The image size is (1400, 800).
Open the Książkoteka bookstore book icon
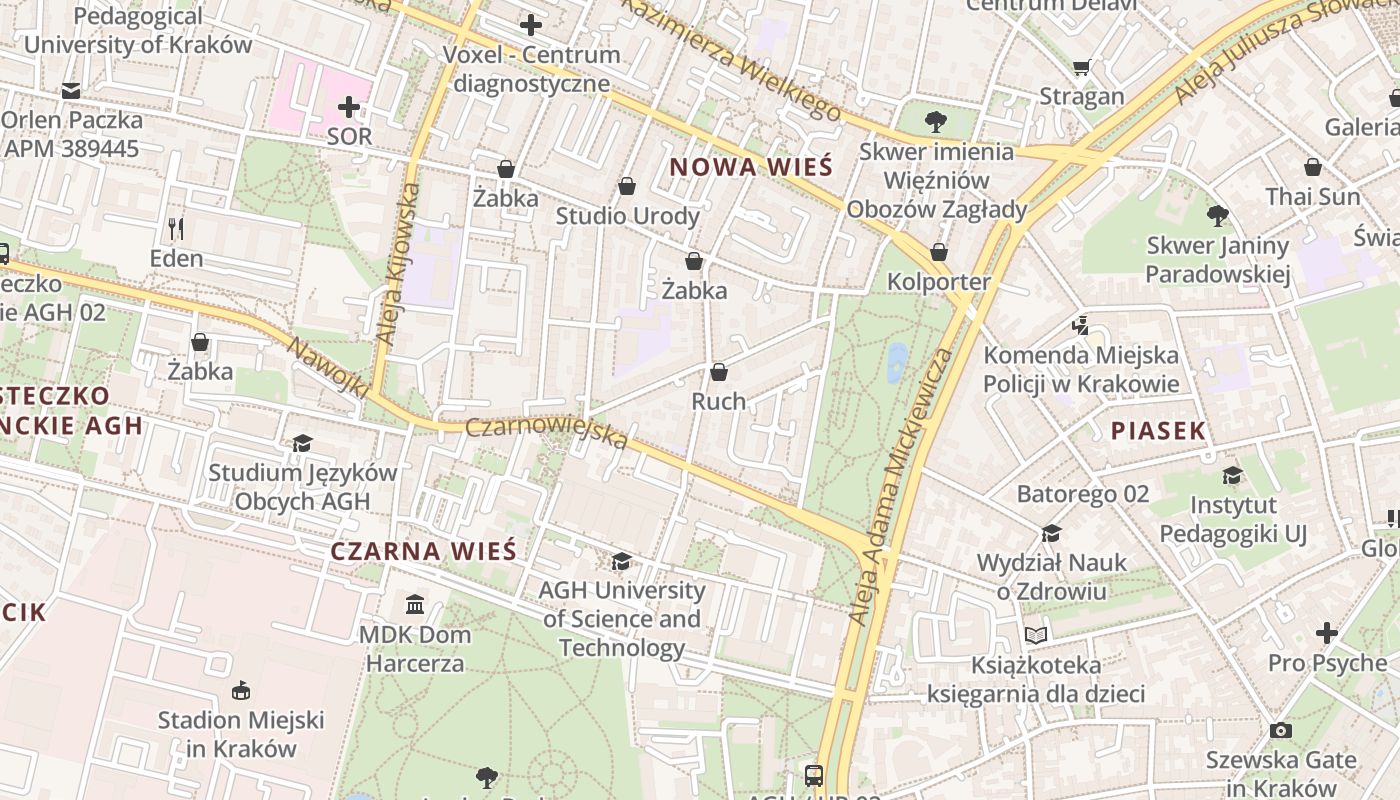1036,635
